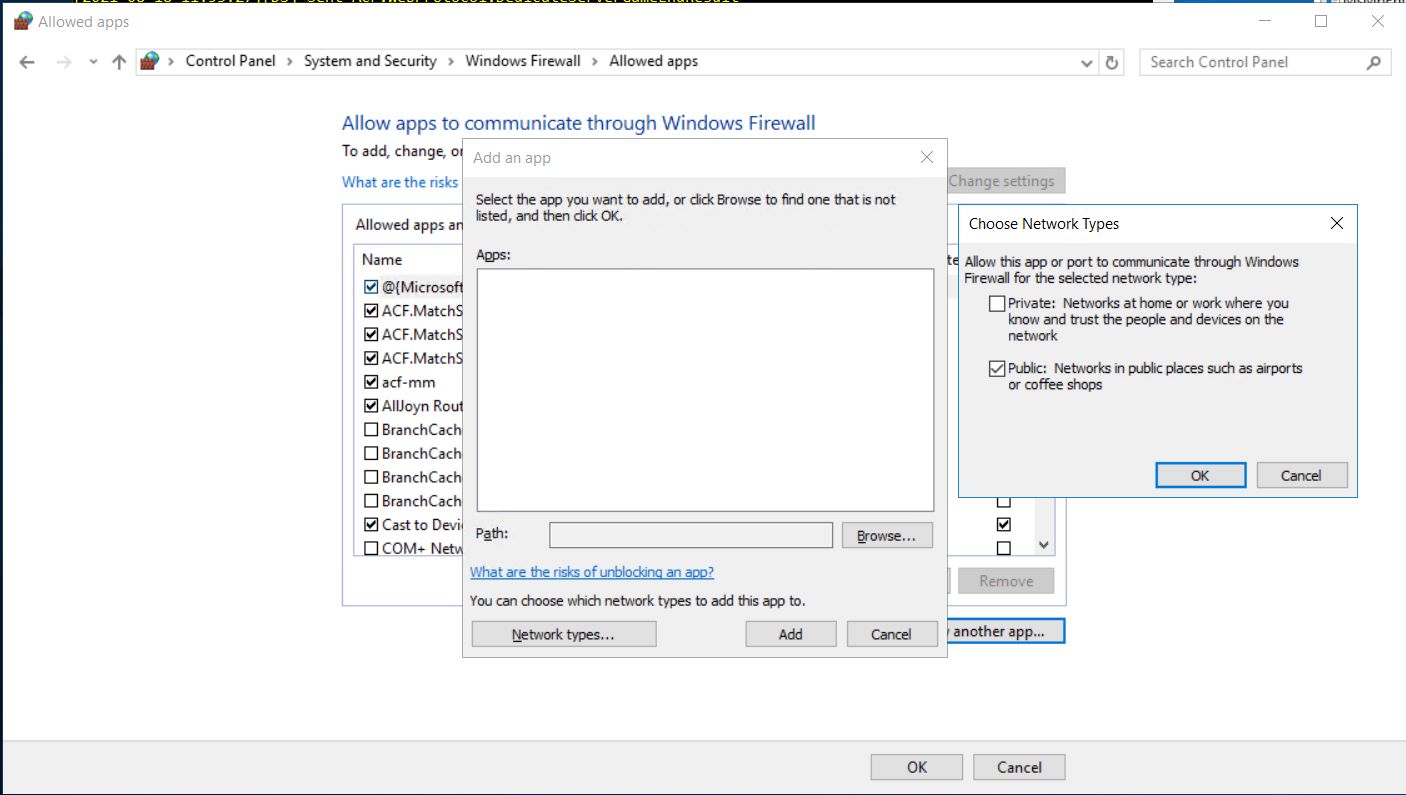
Task: Uncheck the AllJoyn Router checkbox
Action: [372, 406]
